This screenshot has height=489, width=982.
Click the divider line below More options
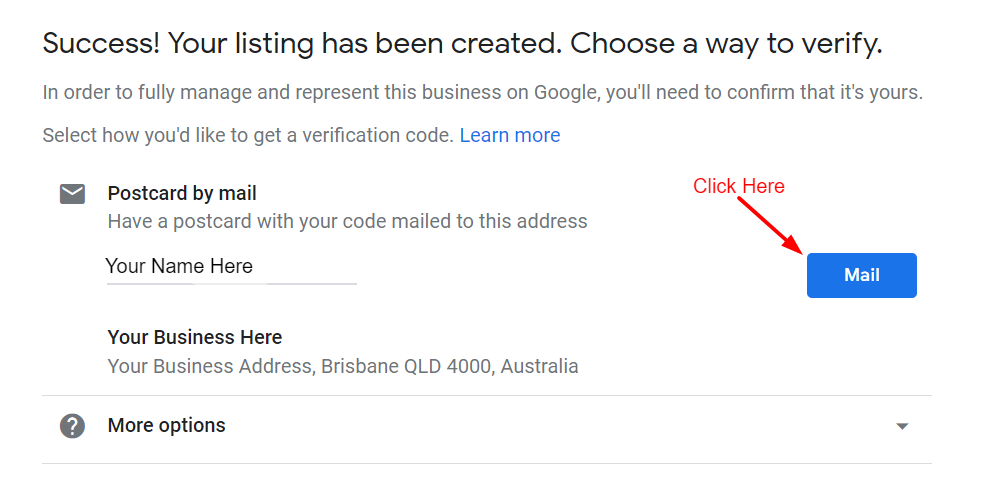487,463
